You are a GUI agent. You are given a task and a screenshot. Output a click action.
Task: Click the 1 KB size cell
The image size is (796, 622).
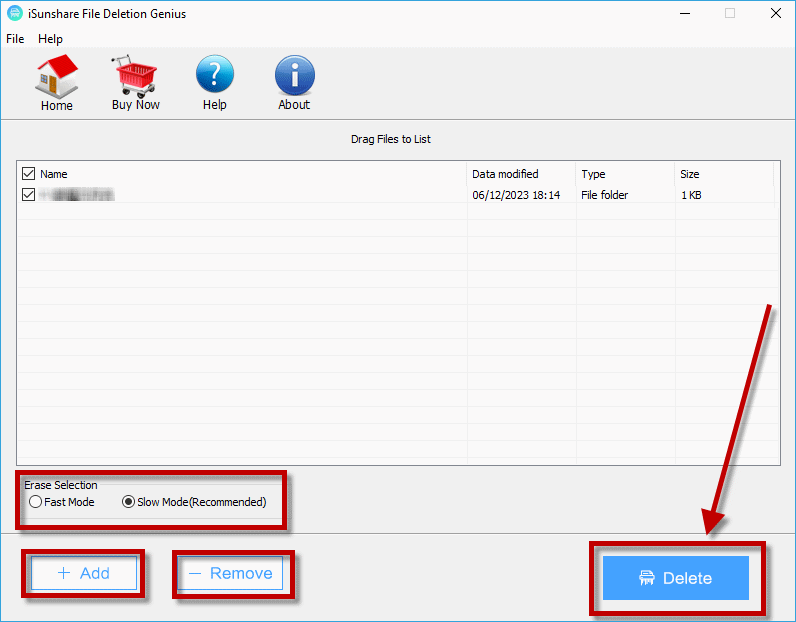click(x=691, y=195)
